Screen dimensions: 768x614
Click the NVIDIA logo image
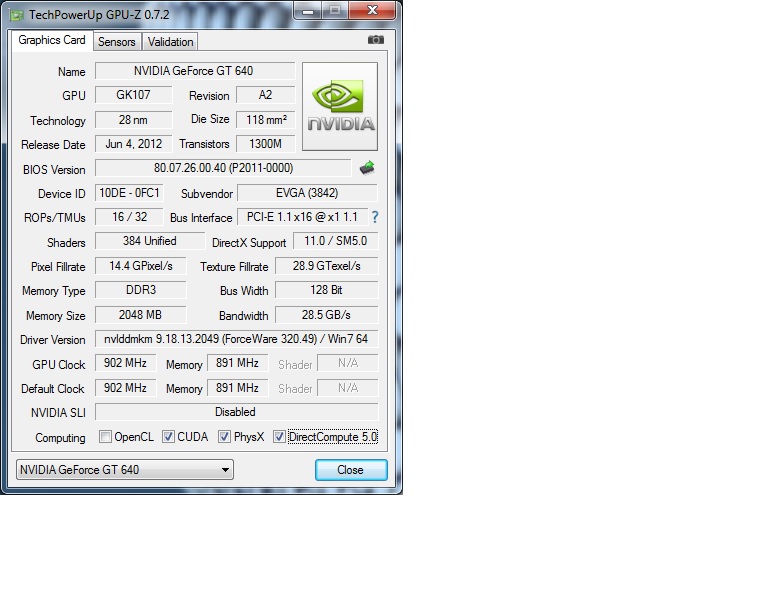pyautogui.click(x=340, y=106)
